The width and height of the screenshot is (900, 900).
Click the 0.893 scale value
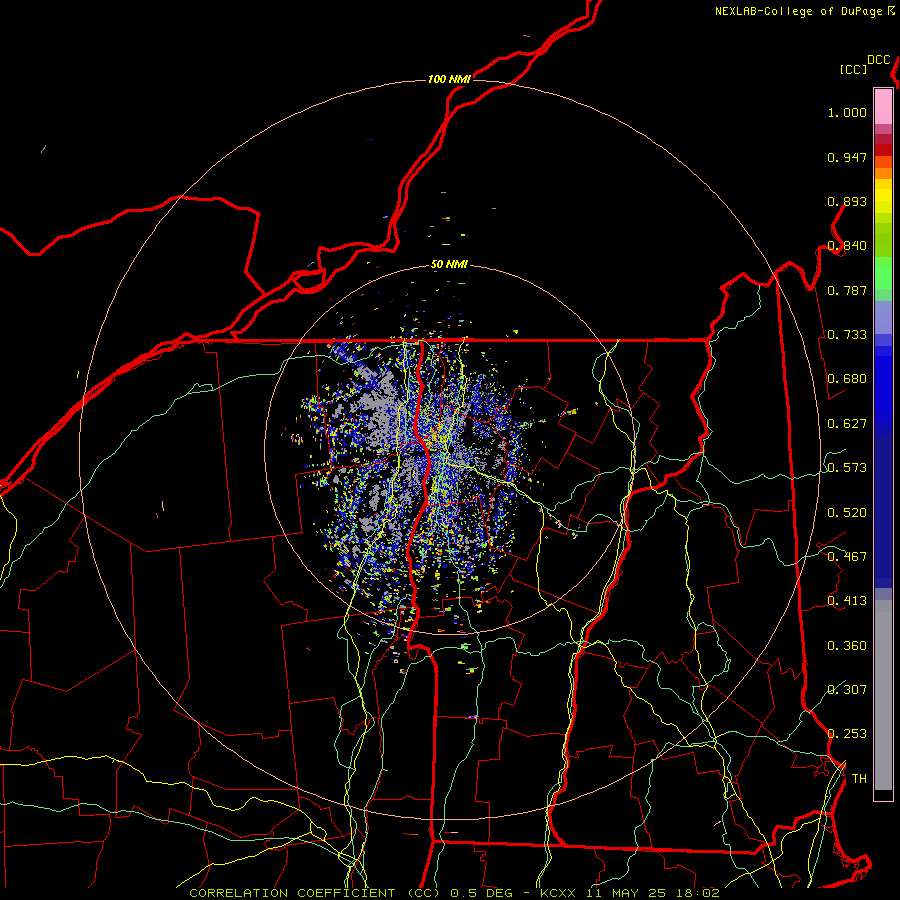[847, 201]
